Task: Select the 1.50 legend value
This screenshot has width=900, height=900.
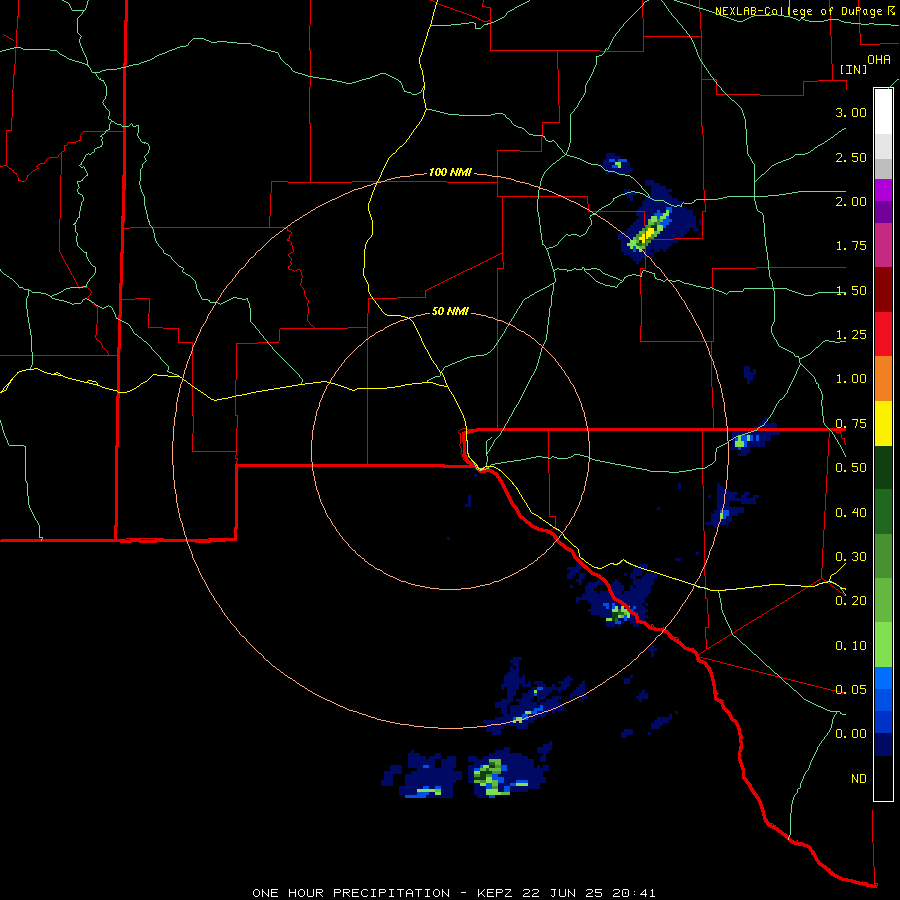Action: (x=851, y=290)
